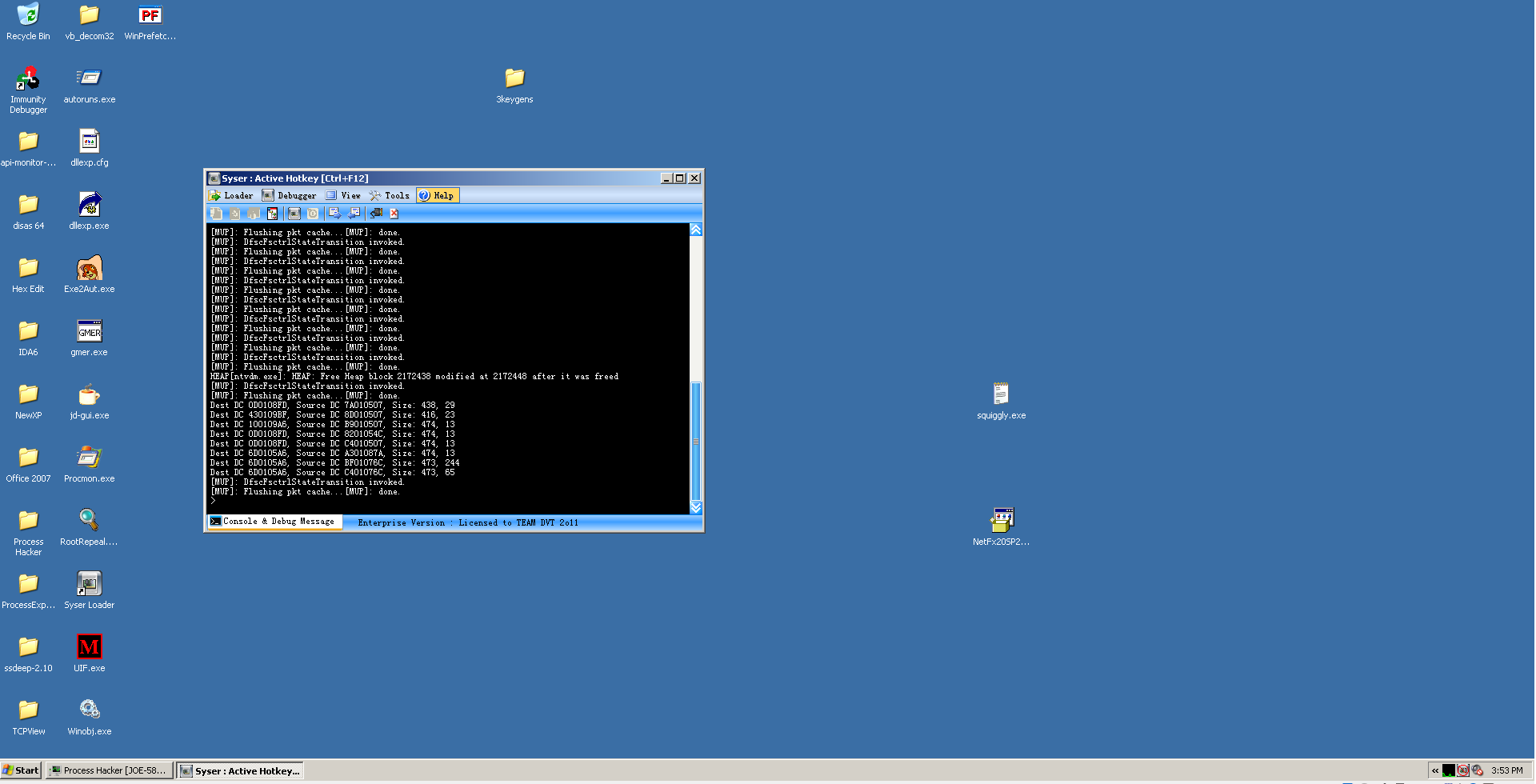
Task: Switch to Process Hacker taskbar button
Action: click(110, 770)
